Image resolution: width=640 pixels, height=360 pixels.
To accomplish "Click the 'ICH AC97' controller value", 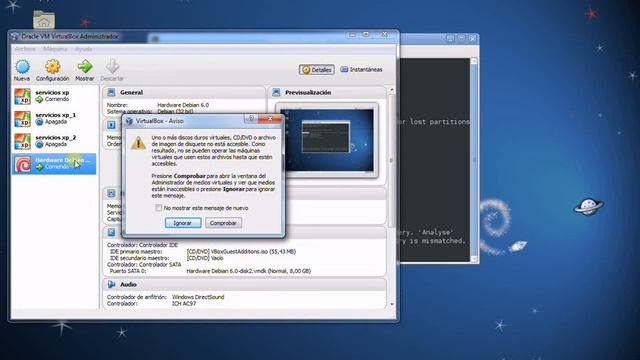I will tap(184, 303).
